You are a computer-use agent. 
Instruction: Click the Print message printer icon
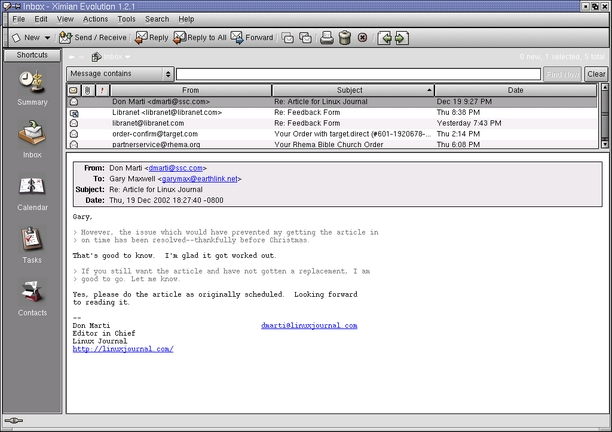[326, 38]
